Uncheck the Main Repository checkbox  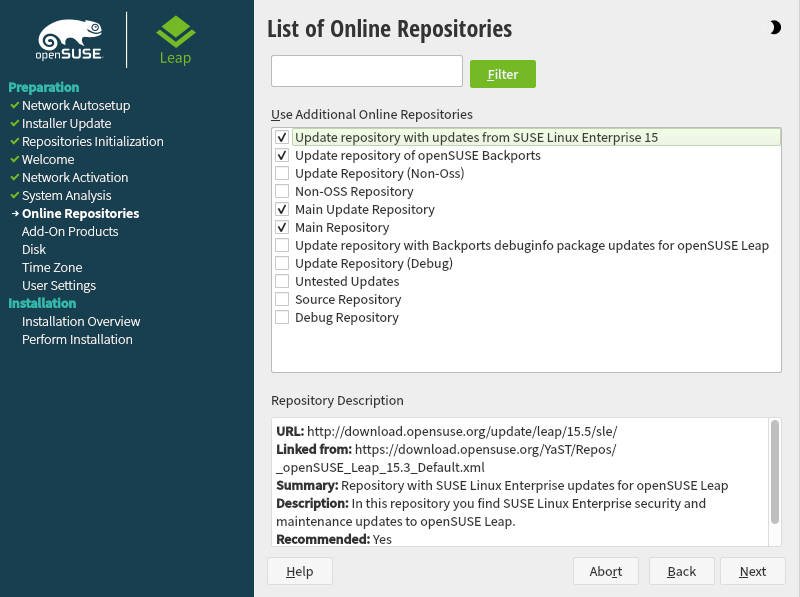[283, 228]
